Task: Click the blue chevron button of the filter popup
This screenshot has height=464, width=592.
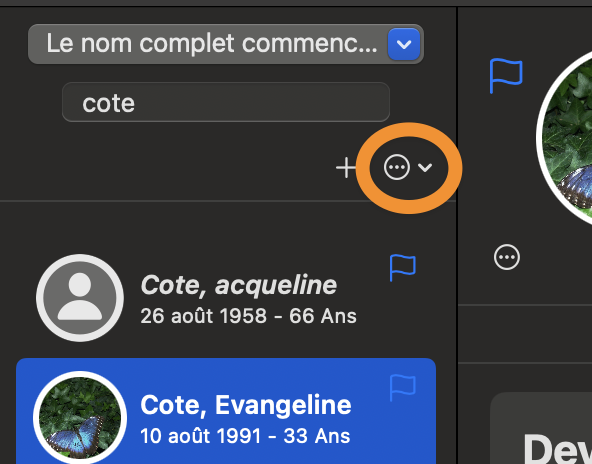Action: coord(404,44)
